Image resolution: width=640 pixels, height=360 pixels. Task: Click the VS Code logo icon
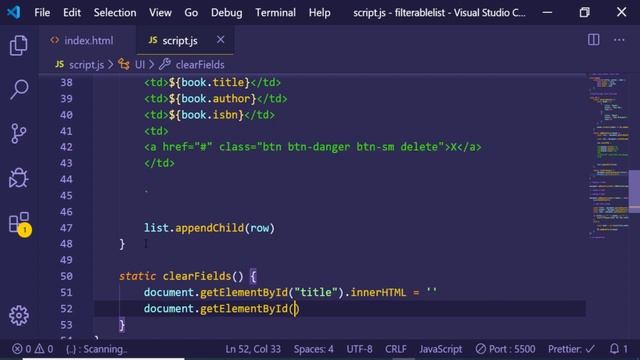(14, 12)
